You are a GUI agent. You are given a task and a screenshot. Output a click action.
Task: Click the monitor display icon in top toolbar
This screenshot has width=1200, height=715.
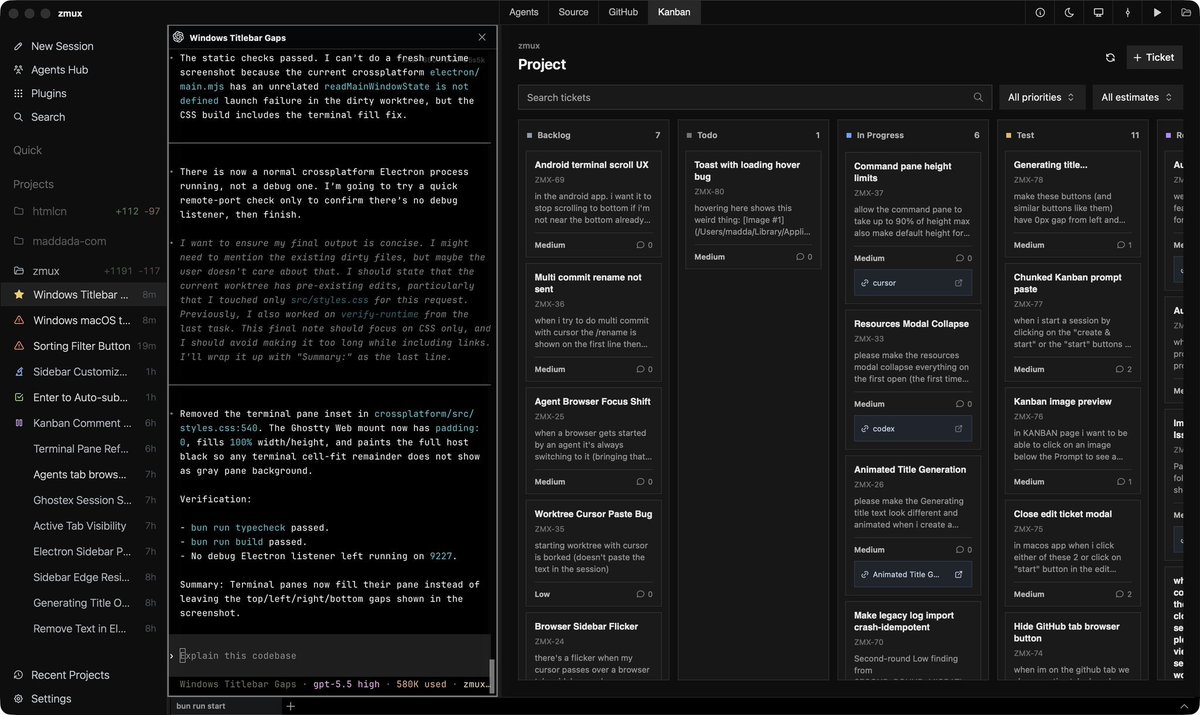[x=1098, y=13]
